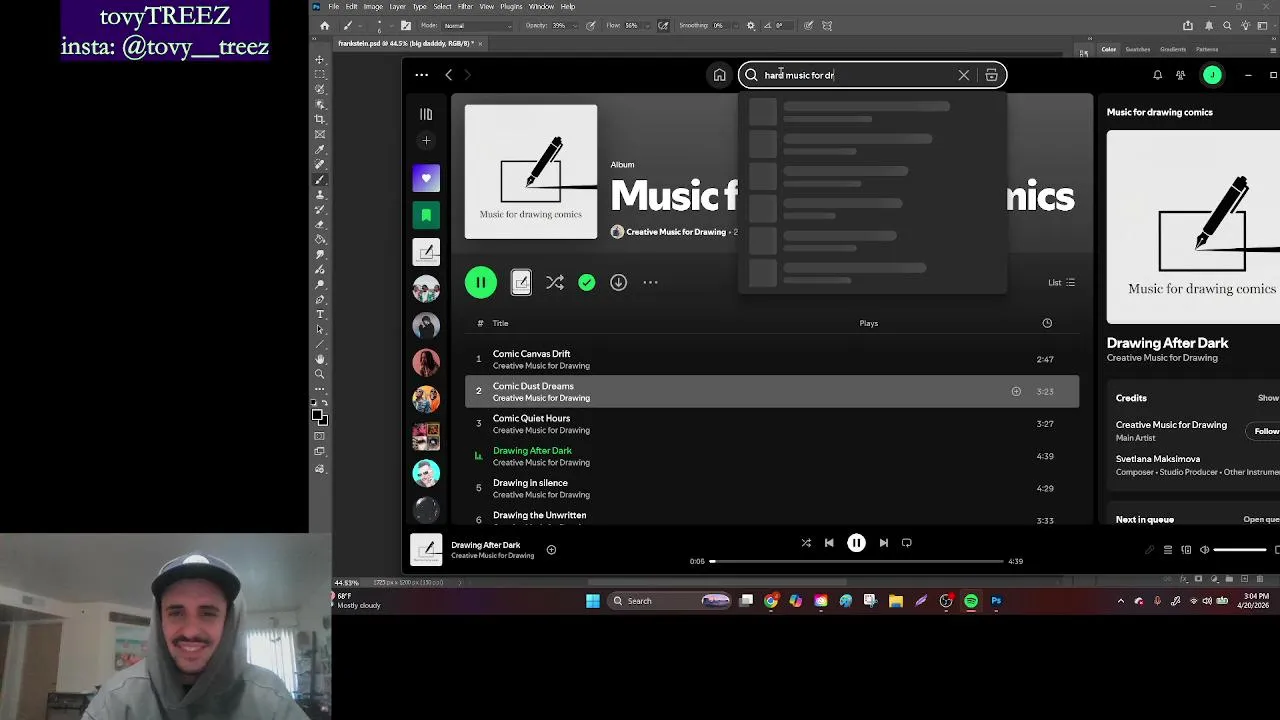The width and height of the screenshot is (1280, 720).
Task: Open Browse icon beside Spotify search box
Action: pyautogui.click(x=991, y=75)
